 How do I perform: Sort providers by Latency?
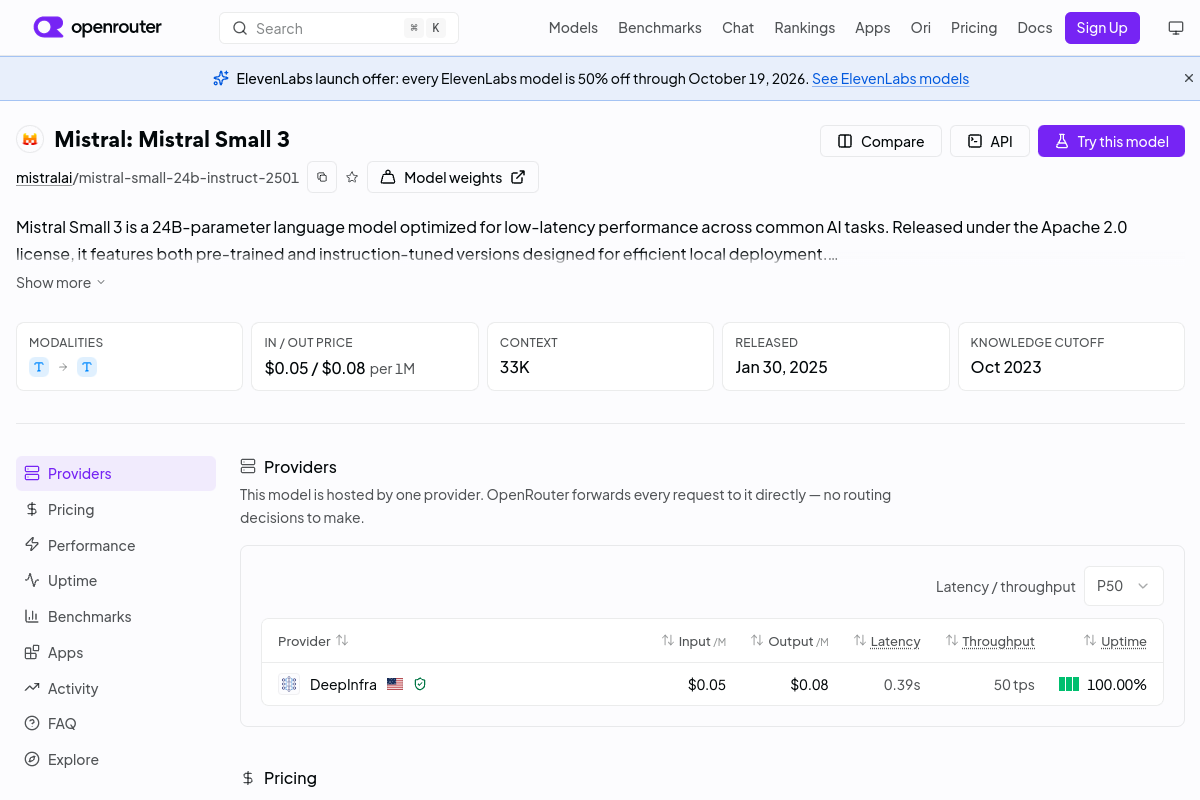(x=887, y=641)
